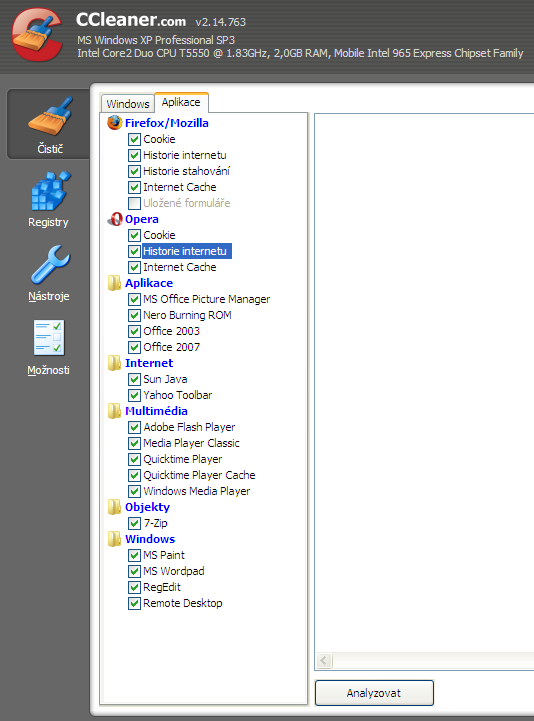Switch to the Windows tab
534x721 pixels.
[x=128, y=104]
